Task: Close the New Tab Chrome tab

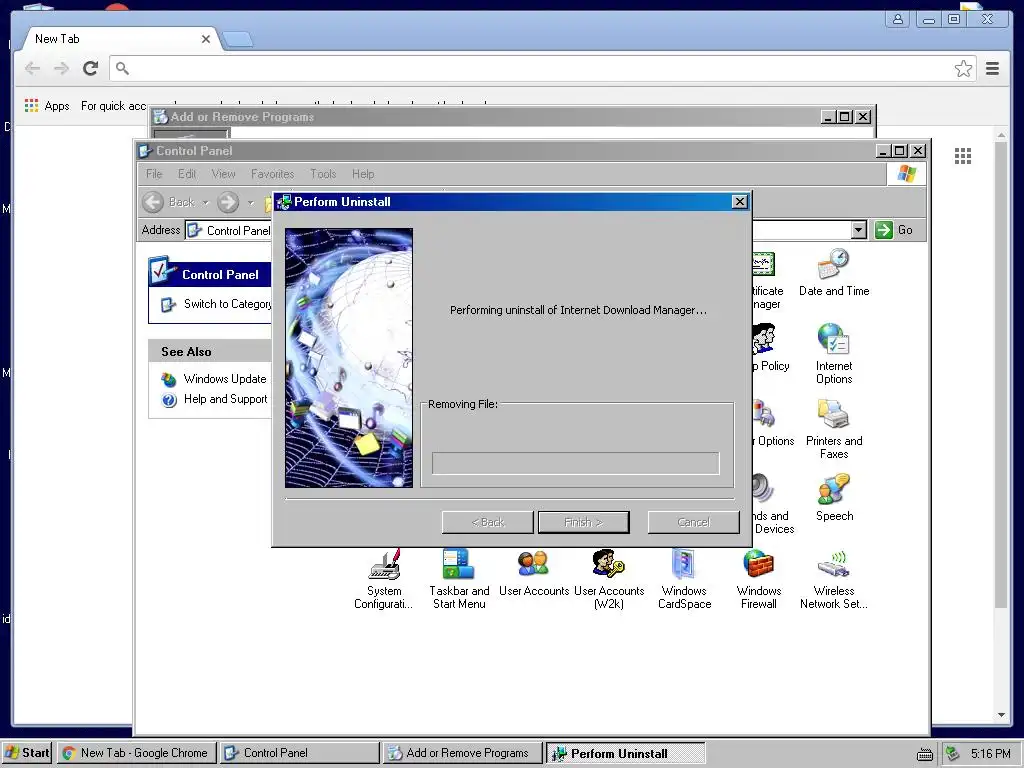Action: pyautogui.click(x=206, y=39)
